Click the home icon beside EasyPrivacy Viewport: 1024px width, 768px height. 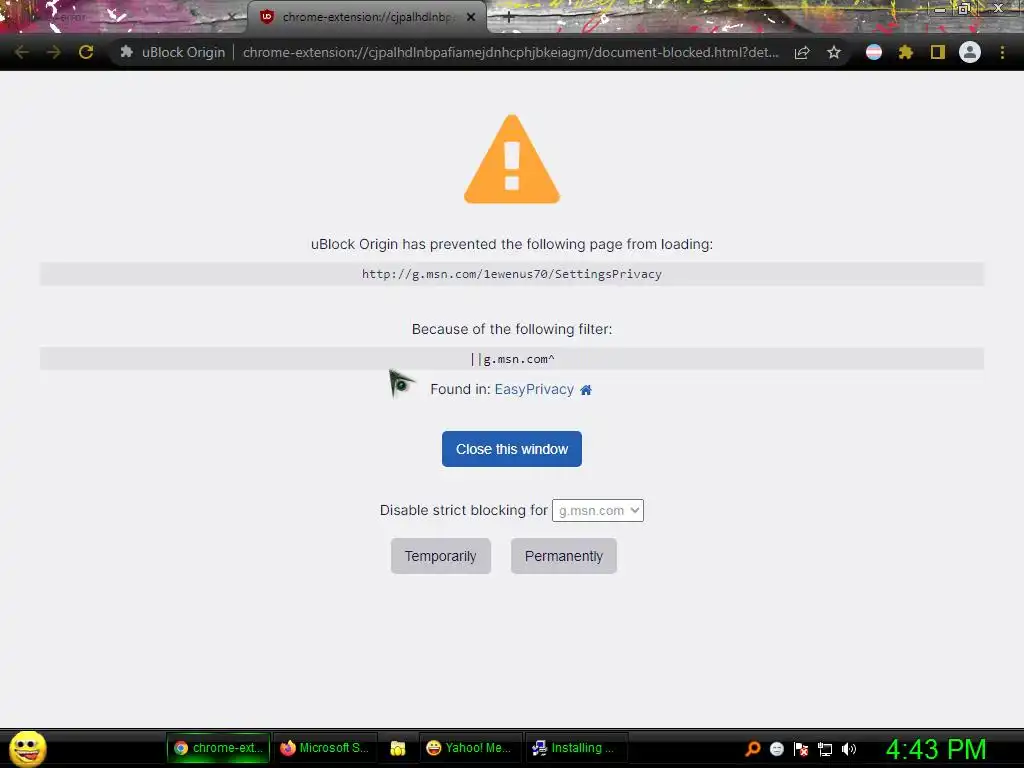point(586,390)
